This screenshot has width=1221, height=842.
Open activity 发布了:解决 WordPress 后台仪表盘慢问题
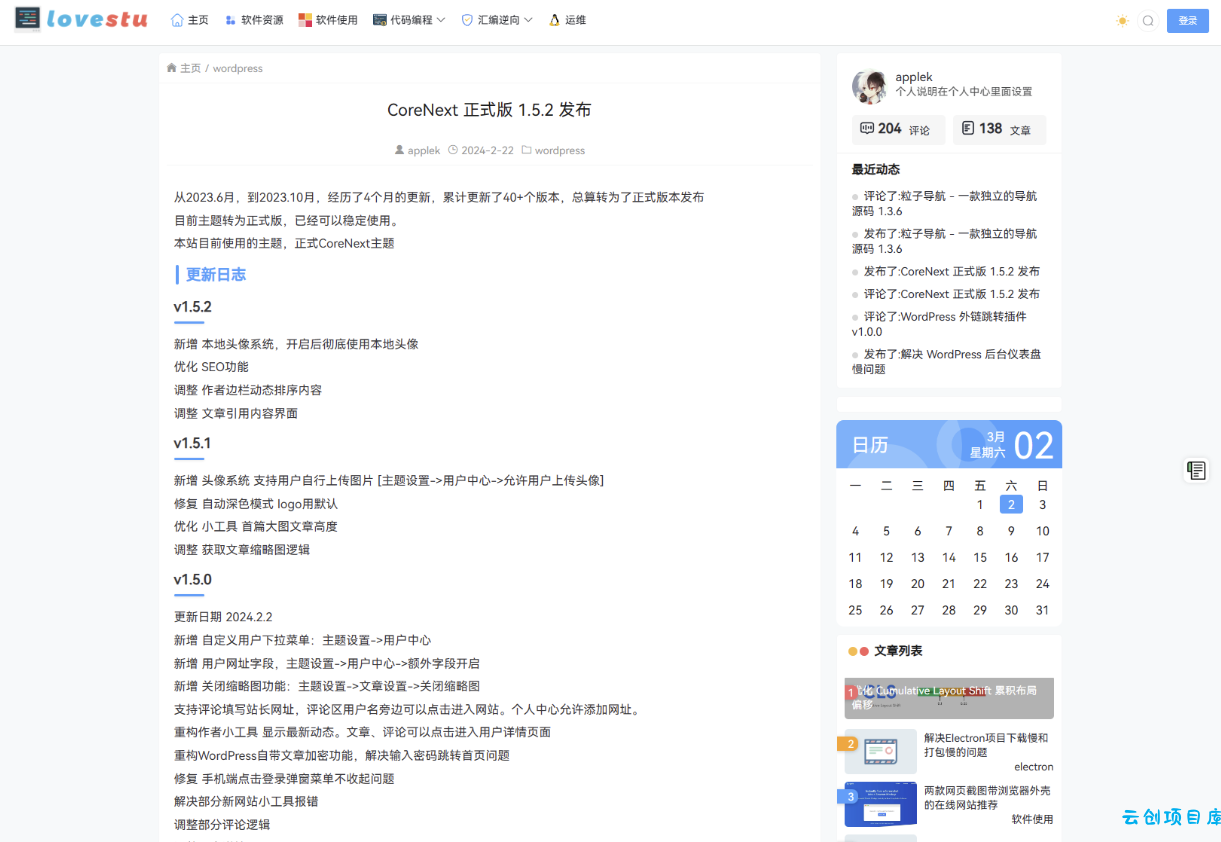coord(946,361)
